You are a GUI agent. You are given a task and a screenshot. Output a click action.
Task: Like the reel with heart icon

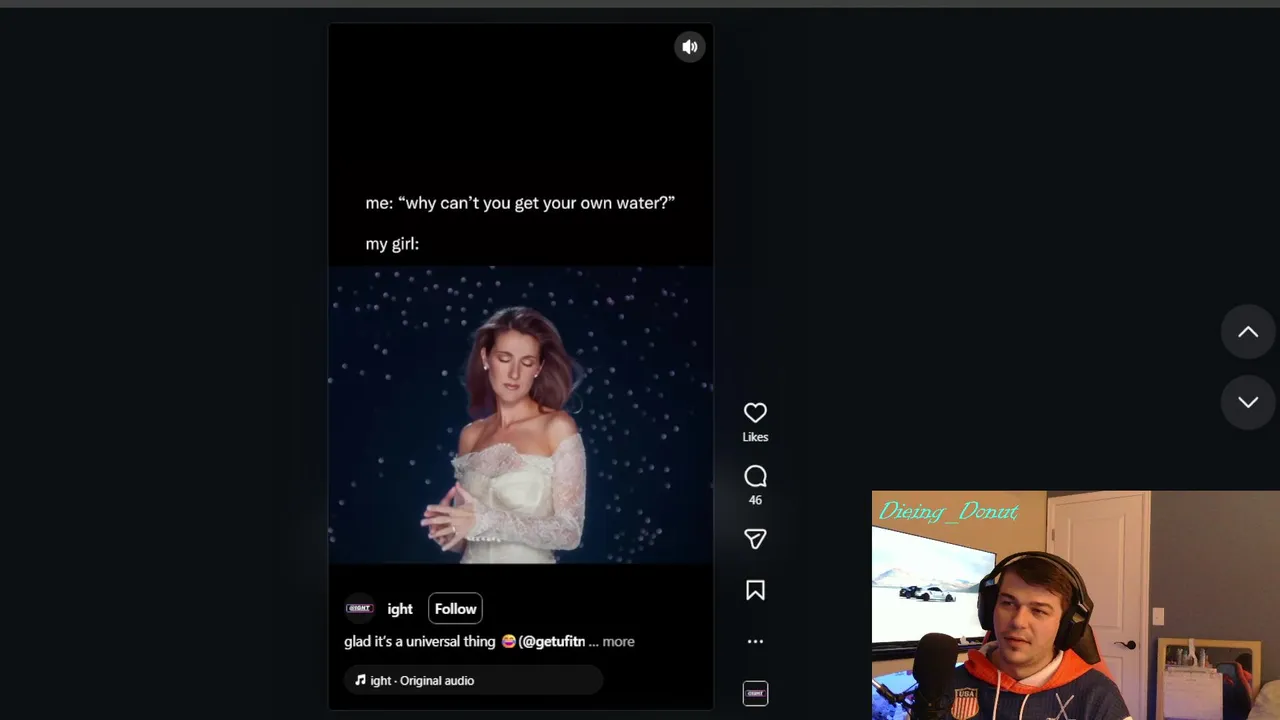tap(755, 413)
